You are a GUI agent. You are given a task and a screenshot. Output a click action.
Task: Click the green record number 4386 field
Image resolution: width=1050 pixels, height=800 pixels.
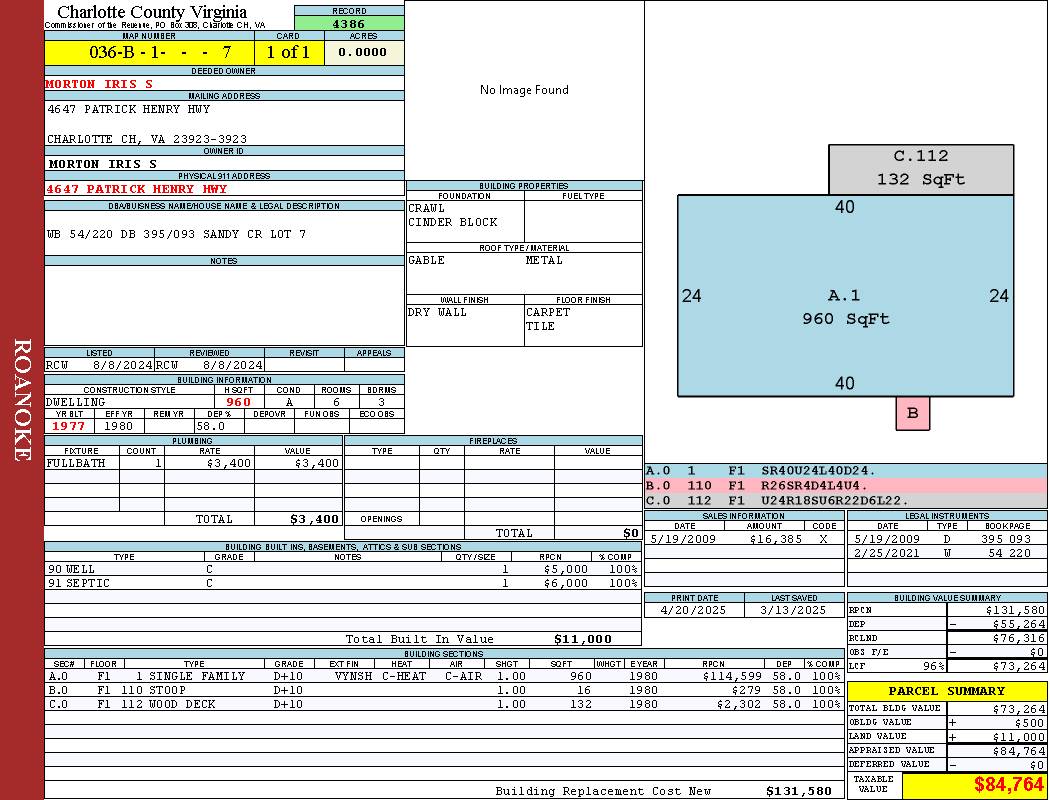[x=349, y=23]
